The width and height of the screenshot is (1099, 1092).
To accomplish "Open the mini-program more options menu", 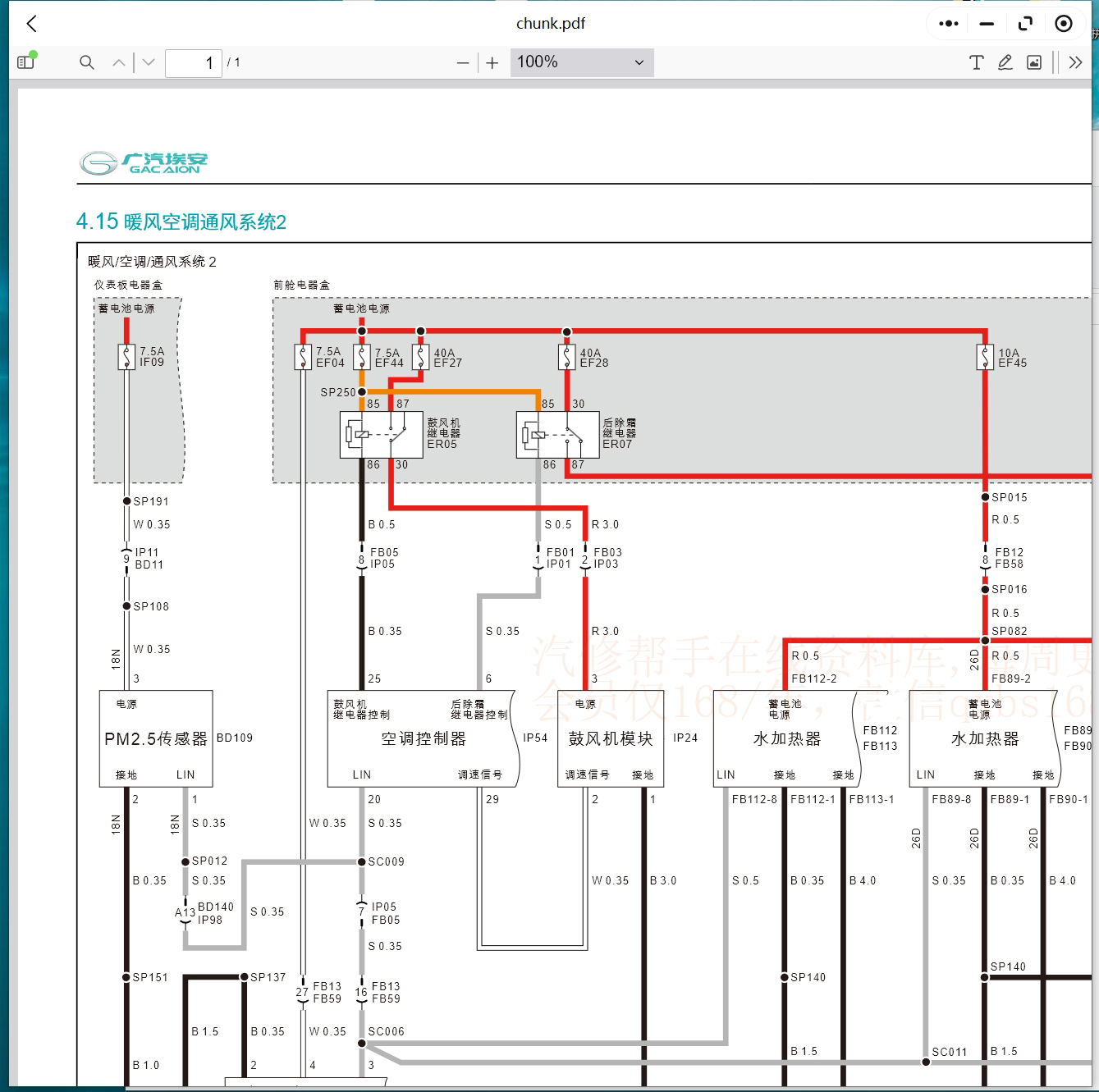I will point(947,23).
